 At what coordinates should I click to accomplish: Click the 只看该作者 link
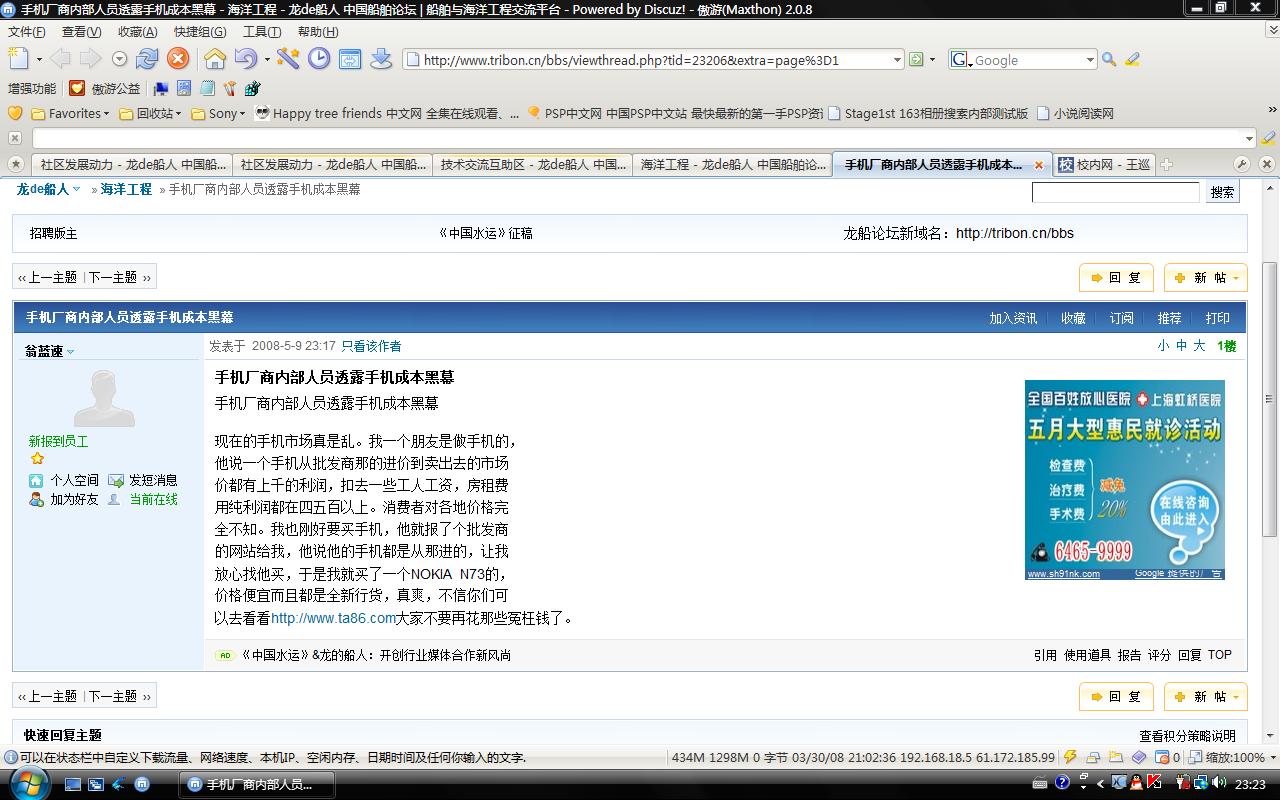coord(371,346)
